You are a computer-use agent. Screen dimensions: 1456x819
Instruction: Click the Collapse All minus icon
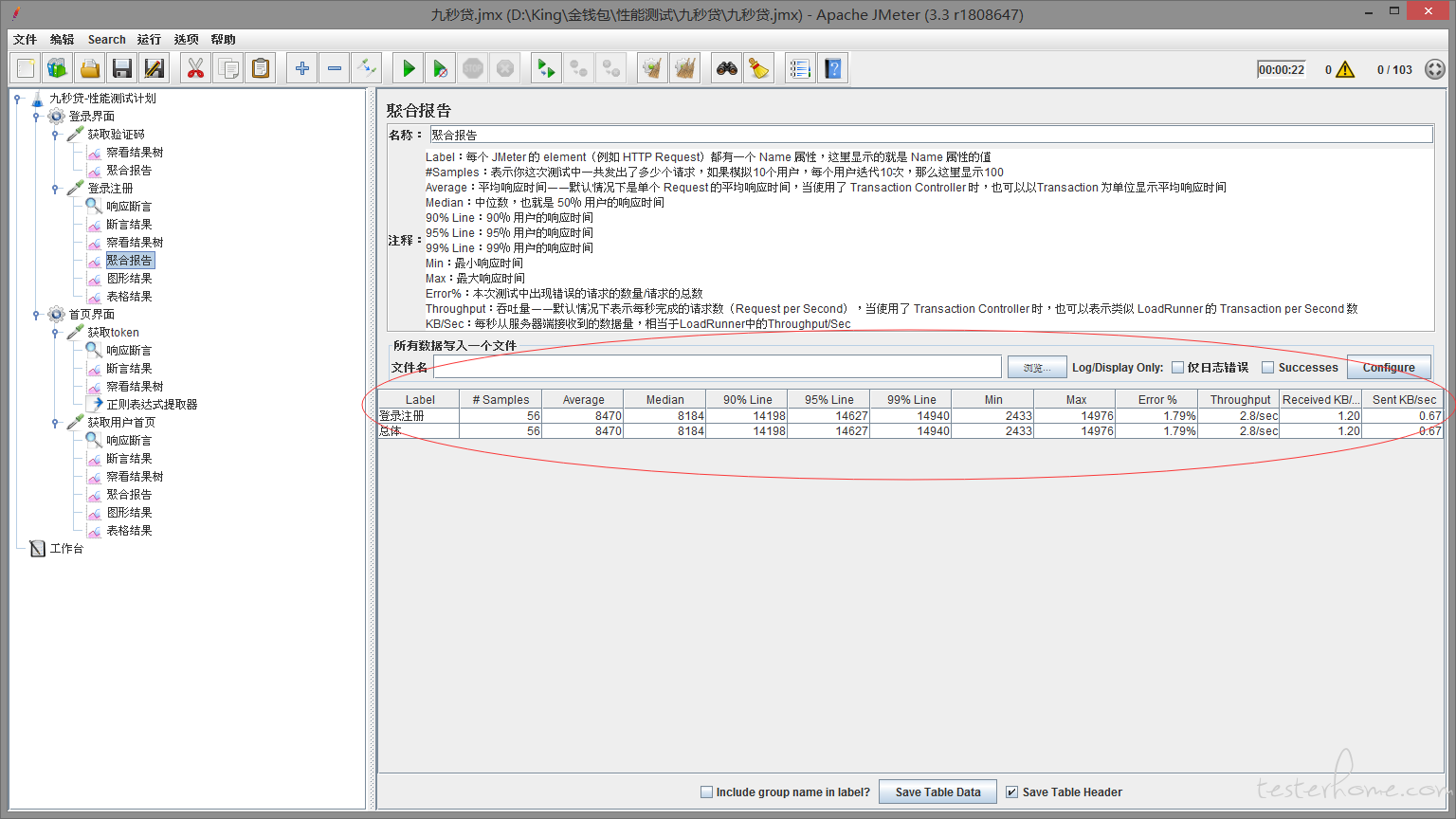click(x=335, y=68)
